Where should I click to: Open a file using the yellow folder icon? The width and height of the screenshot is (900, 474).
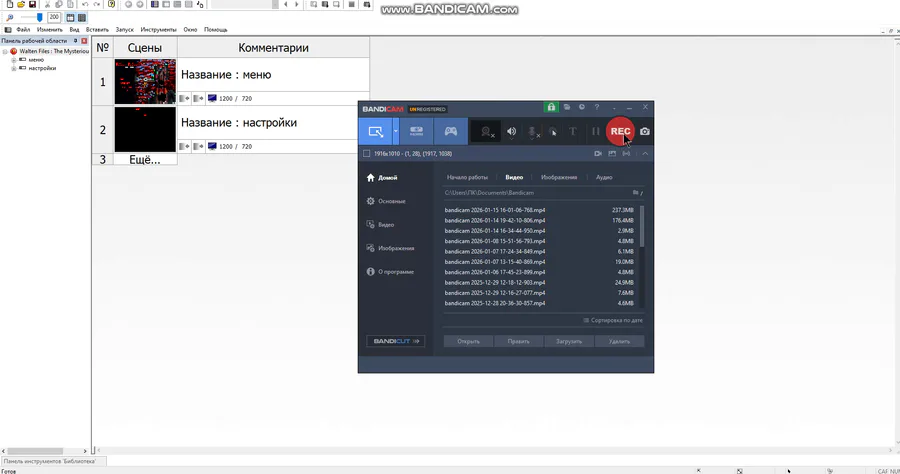click(21, 4)
